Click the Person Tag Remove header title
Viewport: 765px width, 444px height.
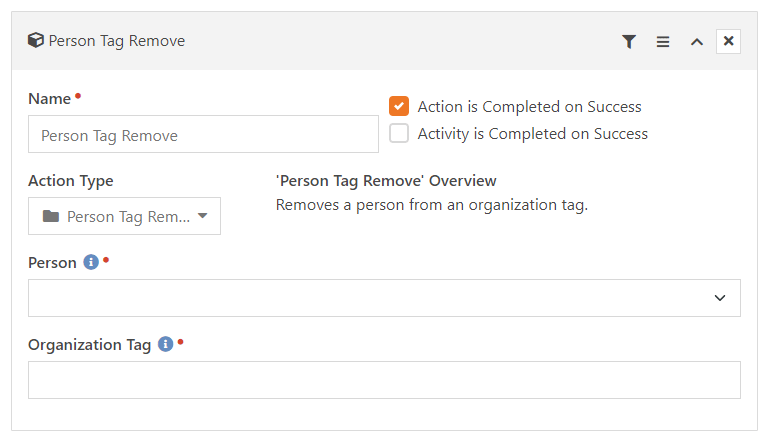click(116, 41)
